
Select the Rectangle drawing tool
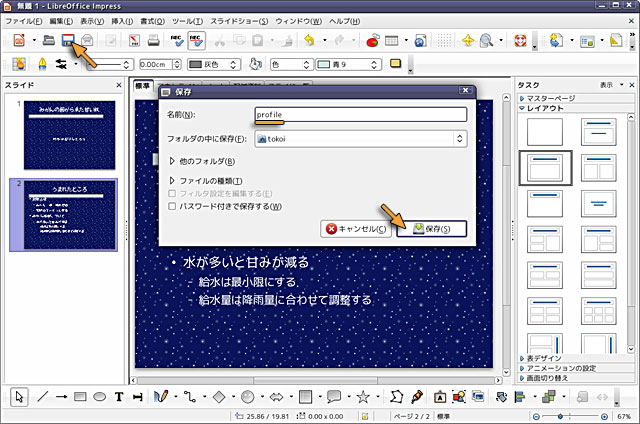[80, 397]
